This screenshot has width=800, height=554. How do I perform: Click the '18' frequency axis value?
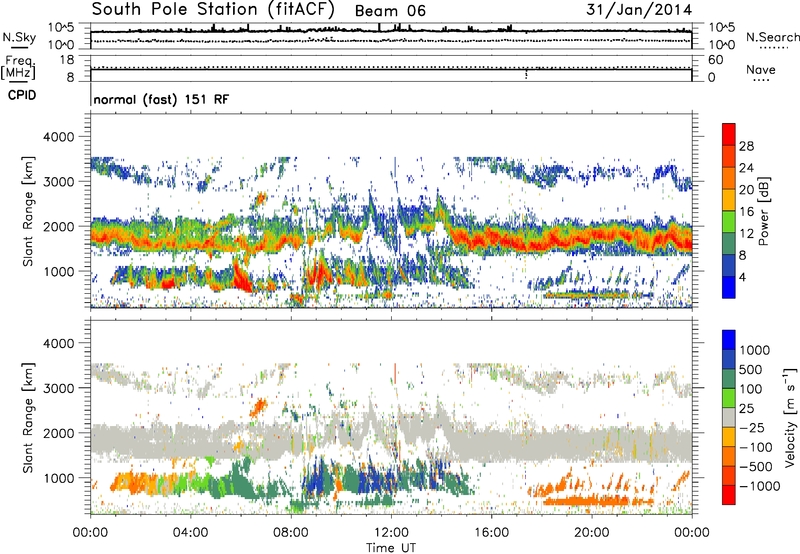tap(67, 60)
